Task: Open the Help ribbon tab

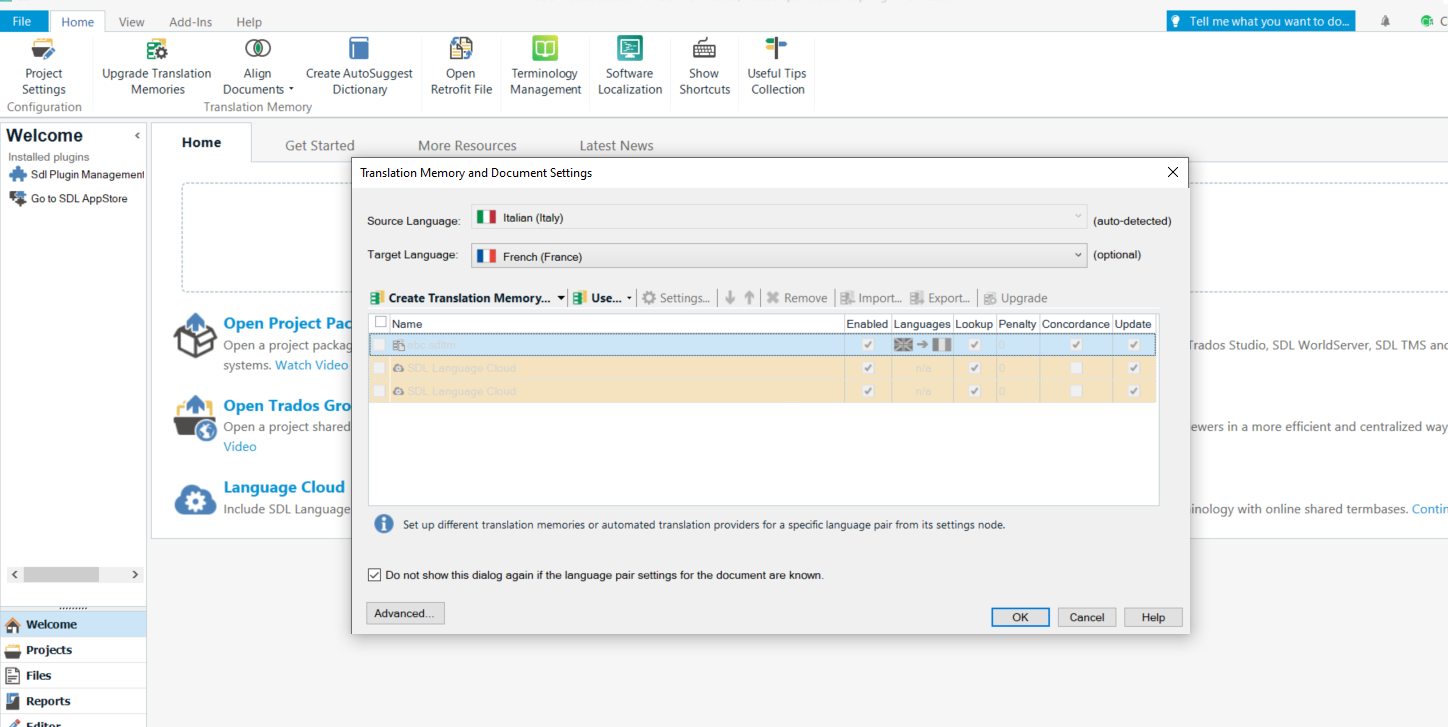Action: click(x=249, y=22)
